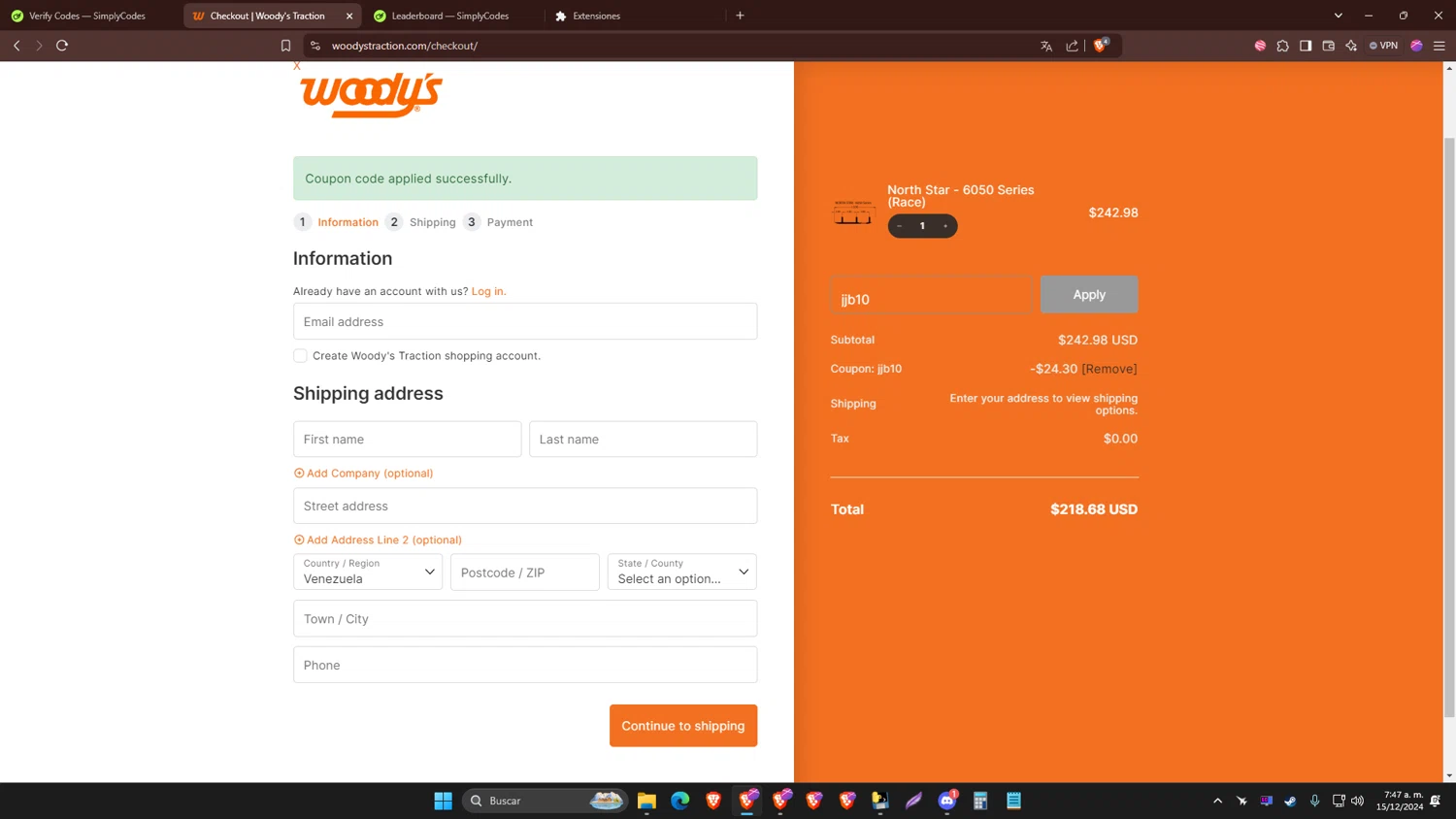Click the microphone tray icon
The image size is (1456, 819).
click(1314, 801)
